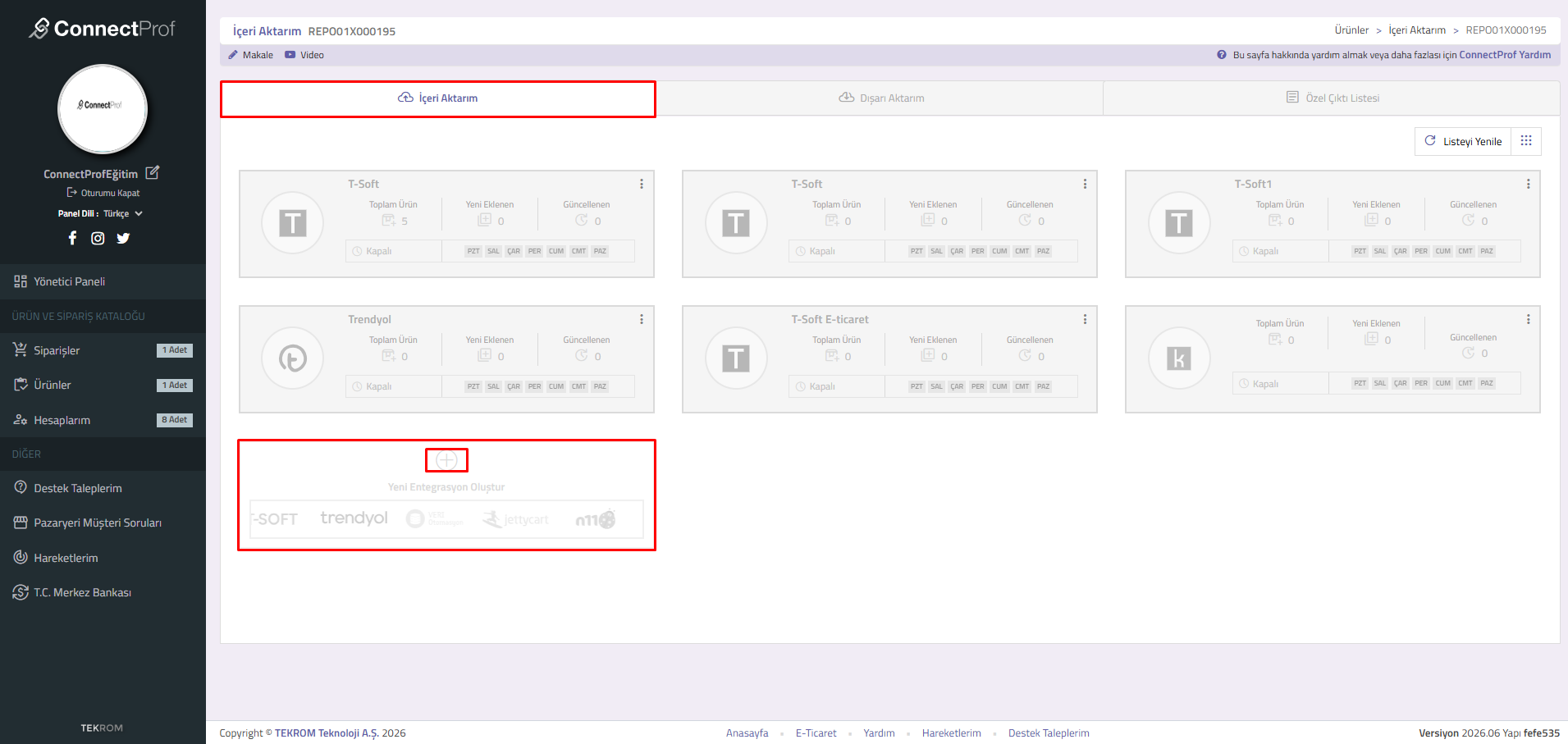Click Yeni Entegrasyon Oluştur text
The width and height of the screenshot is (1568, 744).
446,487
